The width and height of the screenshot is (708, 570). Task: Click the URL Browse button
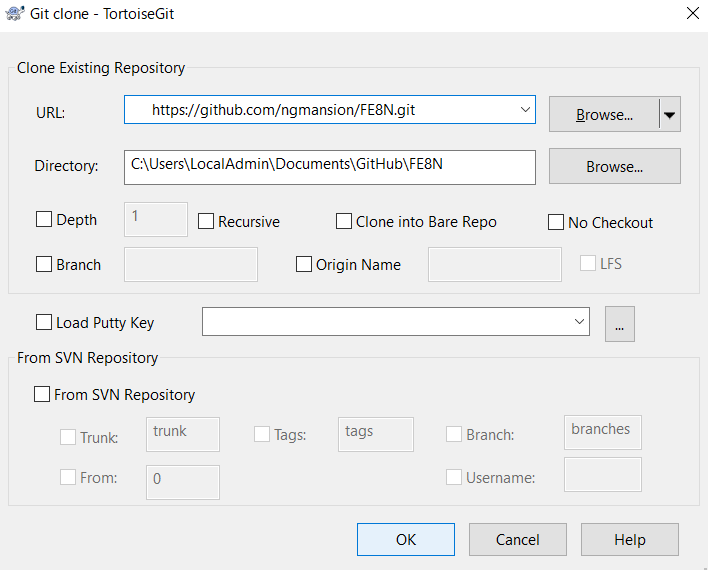(604, 114)
